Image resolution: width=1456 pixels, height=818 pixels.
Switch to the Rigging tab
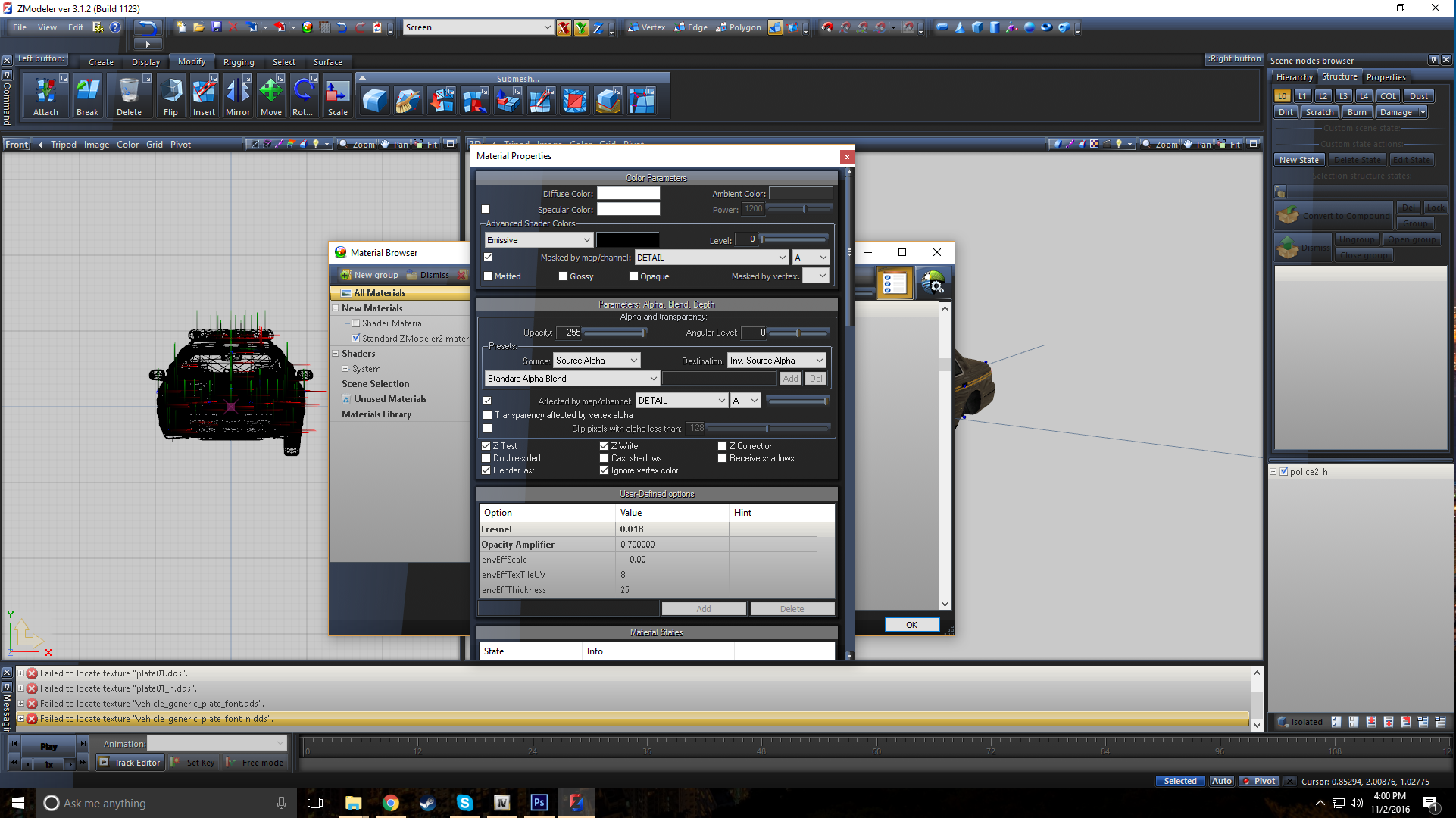[x=238, y=62]
